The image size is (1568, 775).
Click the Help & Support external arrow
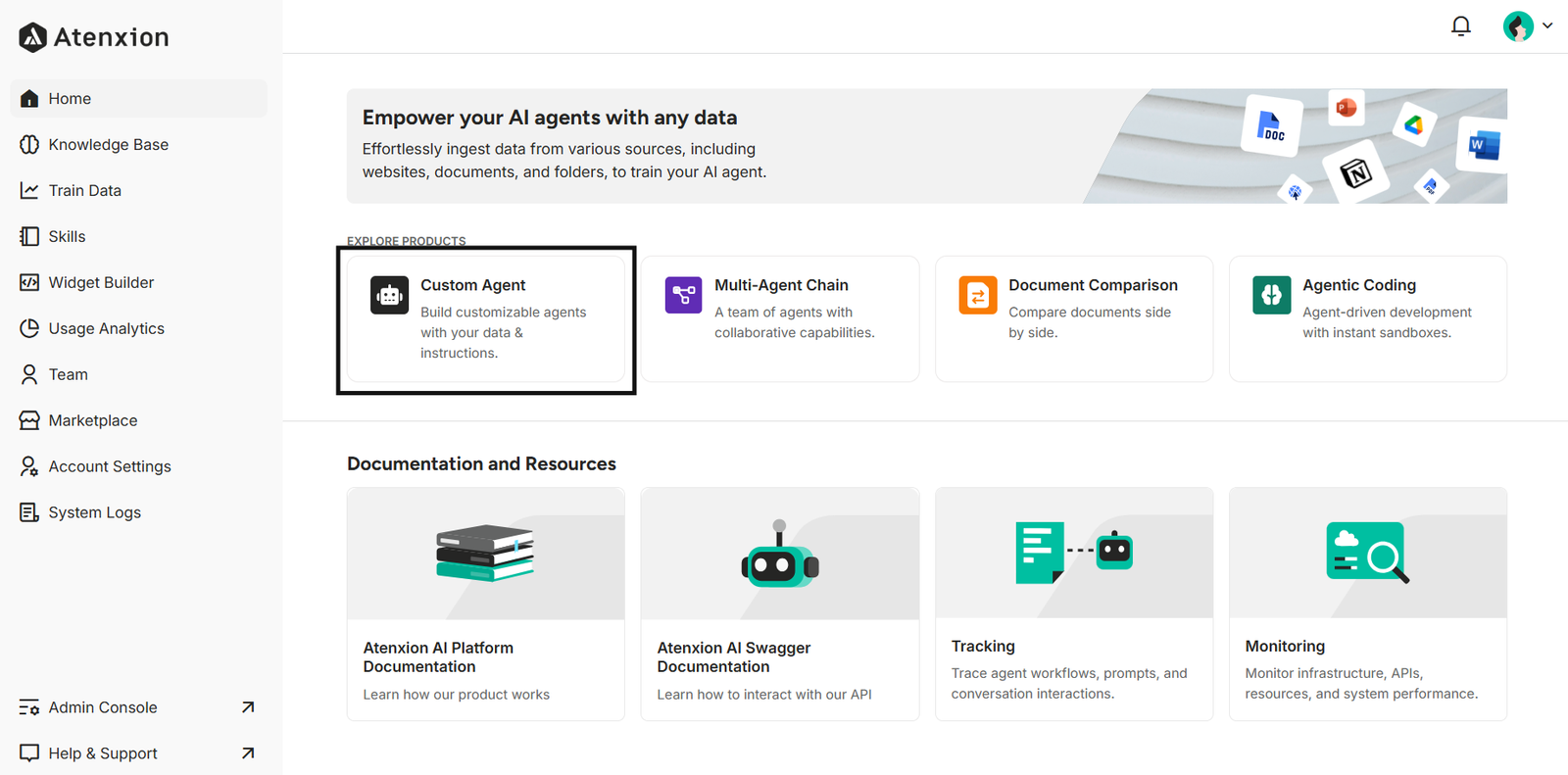[x=248, y=753]
